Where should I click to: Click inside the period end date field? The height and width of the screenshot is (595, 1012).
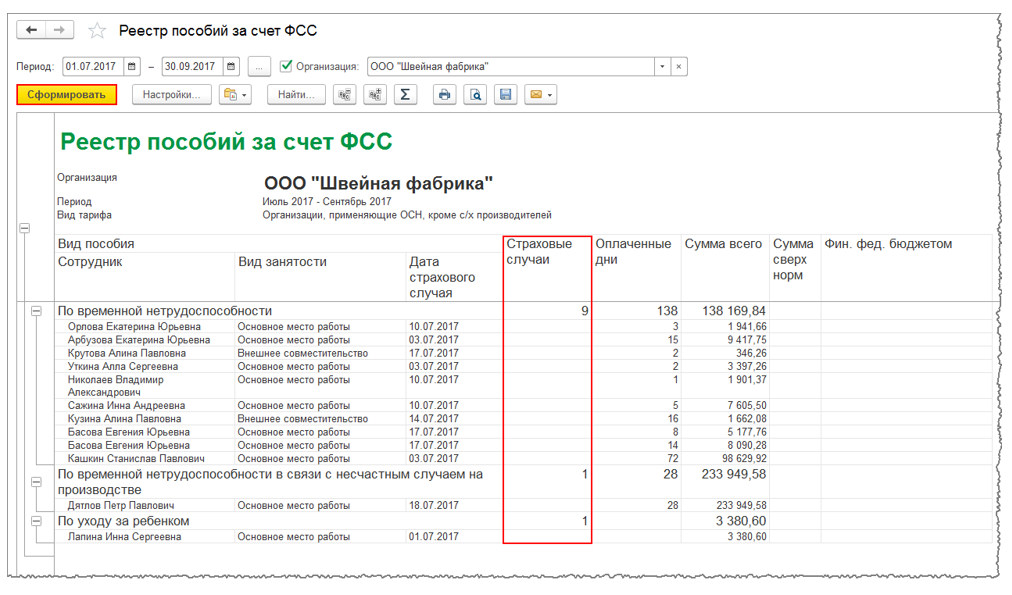coord(192,66)
